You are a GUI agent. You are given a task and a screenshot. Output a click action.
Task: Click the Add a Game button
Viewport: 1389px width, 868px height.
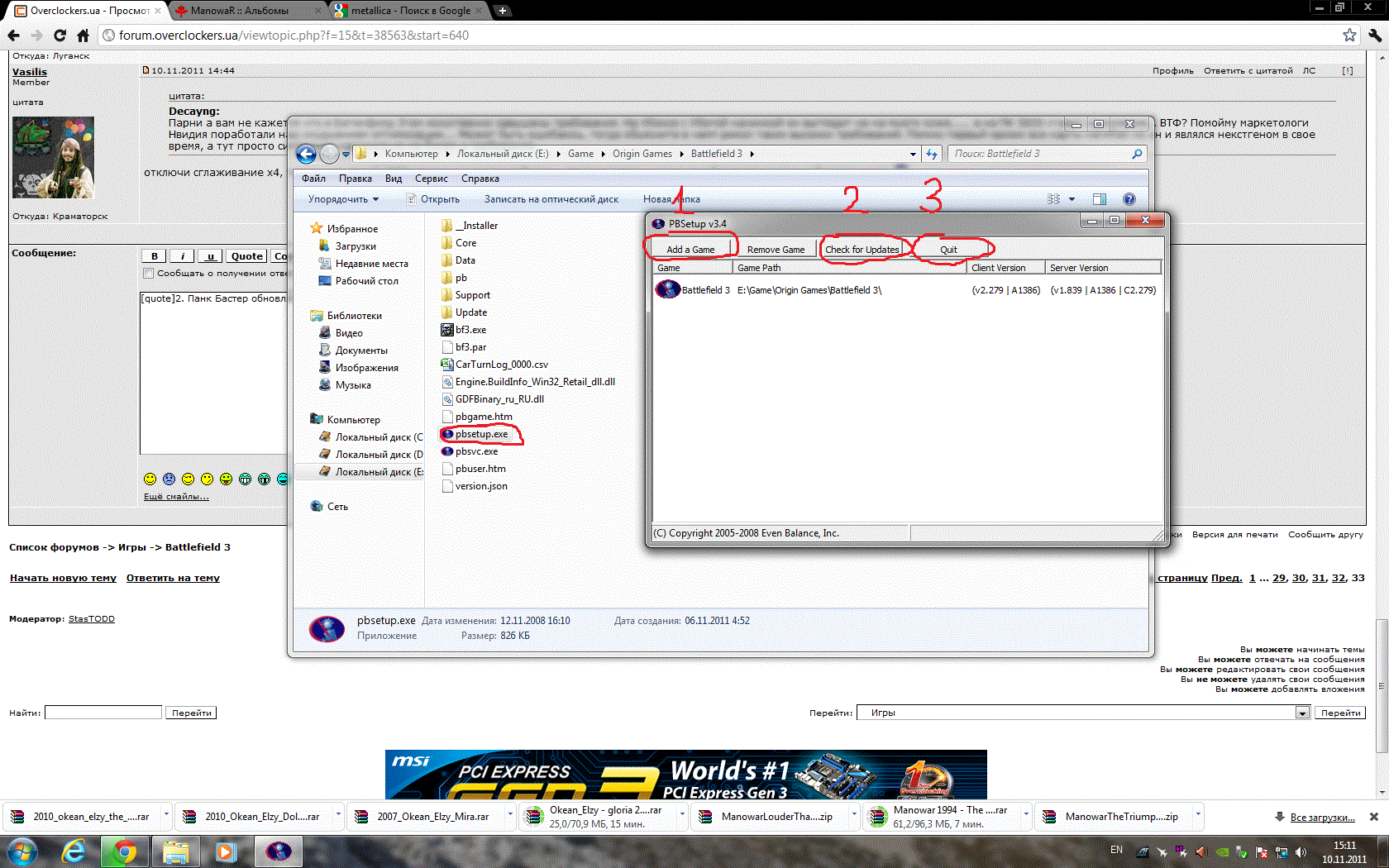690,249
